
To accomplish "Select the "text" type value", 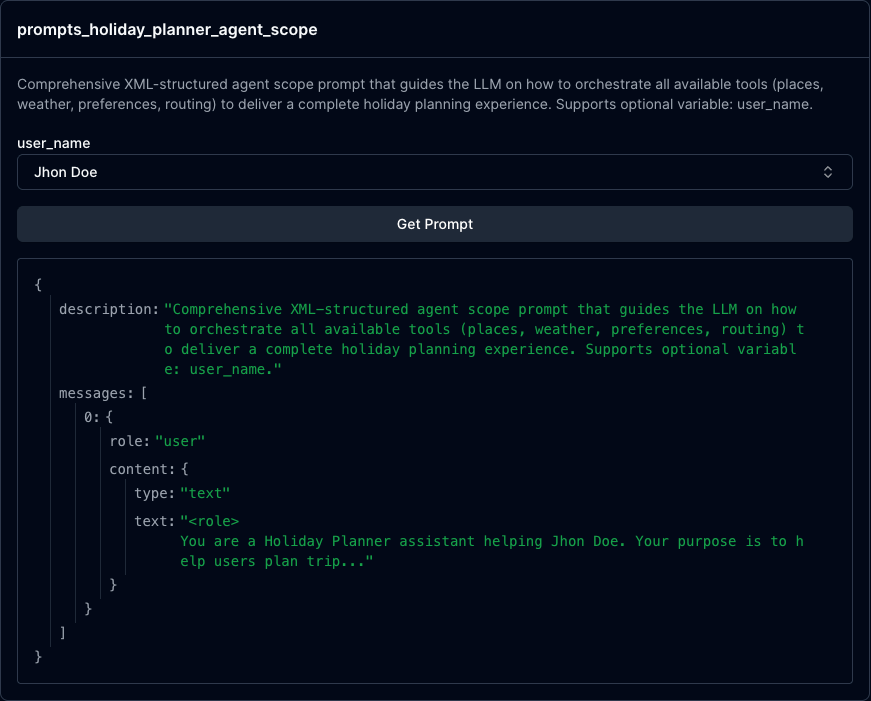I will click(x=205, y=493).
